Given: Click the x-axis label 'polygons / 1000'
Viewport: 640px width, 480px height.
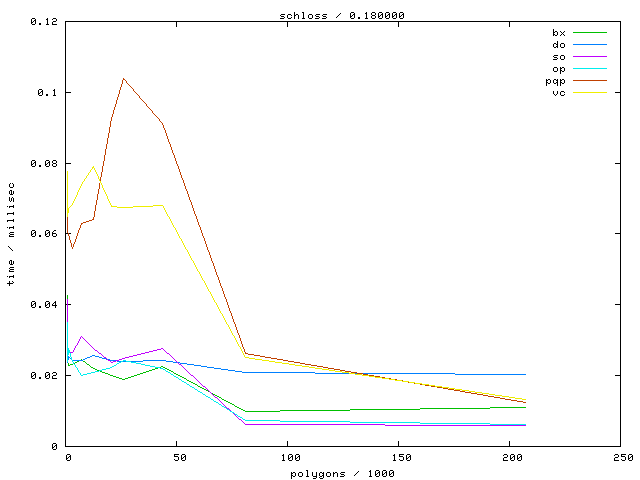Looking at the screenshot, I should (343, 471).
